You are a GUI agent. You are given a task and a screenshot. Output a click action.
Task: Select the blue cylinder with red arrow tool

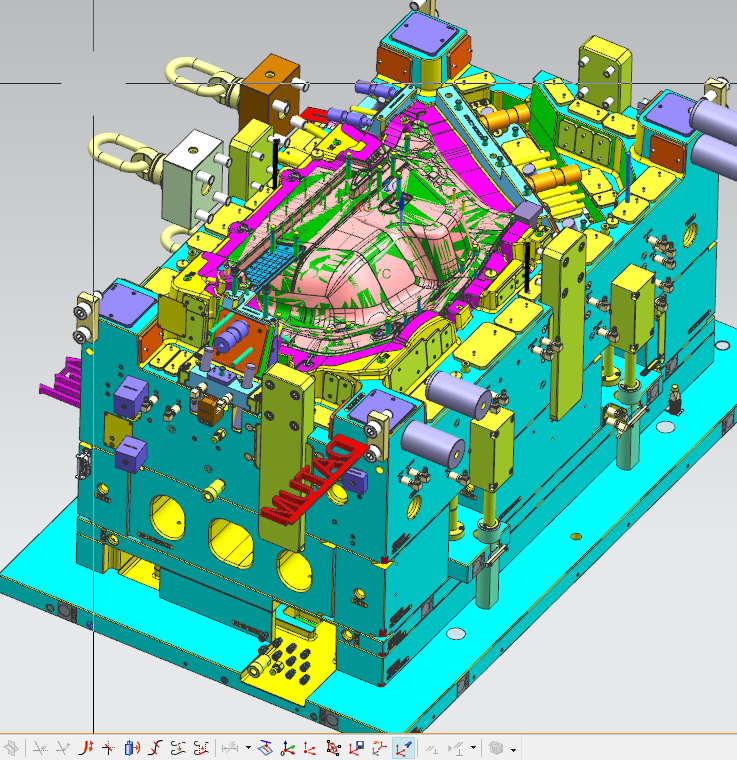[x=132, y=748]
